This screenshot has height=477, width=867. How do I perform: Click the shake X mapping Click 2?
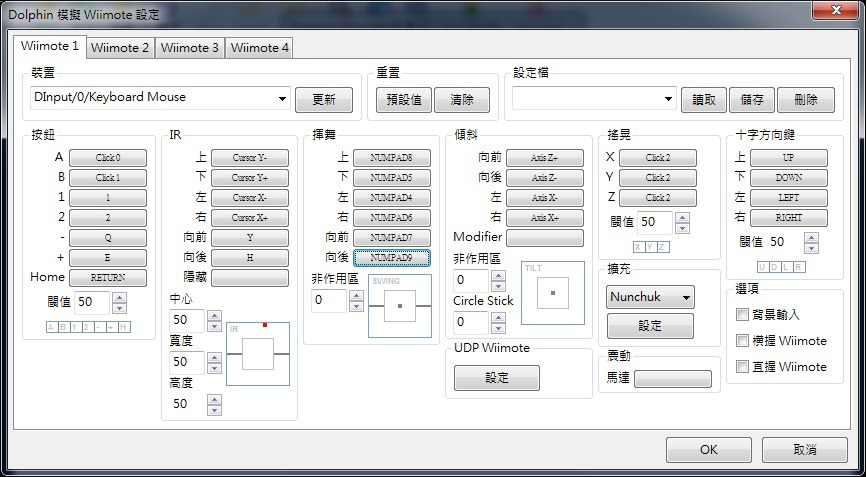point(657,158)
